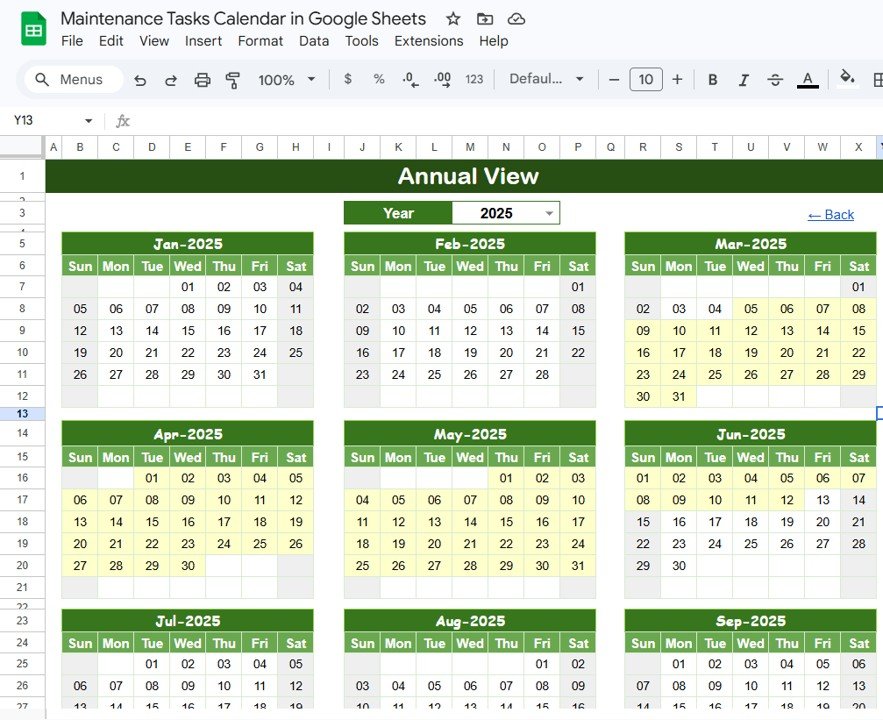Open the Insert menu

pos(203,41)
